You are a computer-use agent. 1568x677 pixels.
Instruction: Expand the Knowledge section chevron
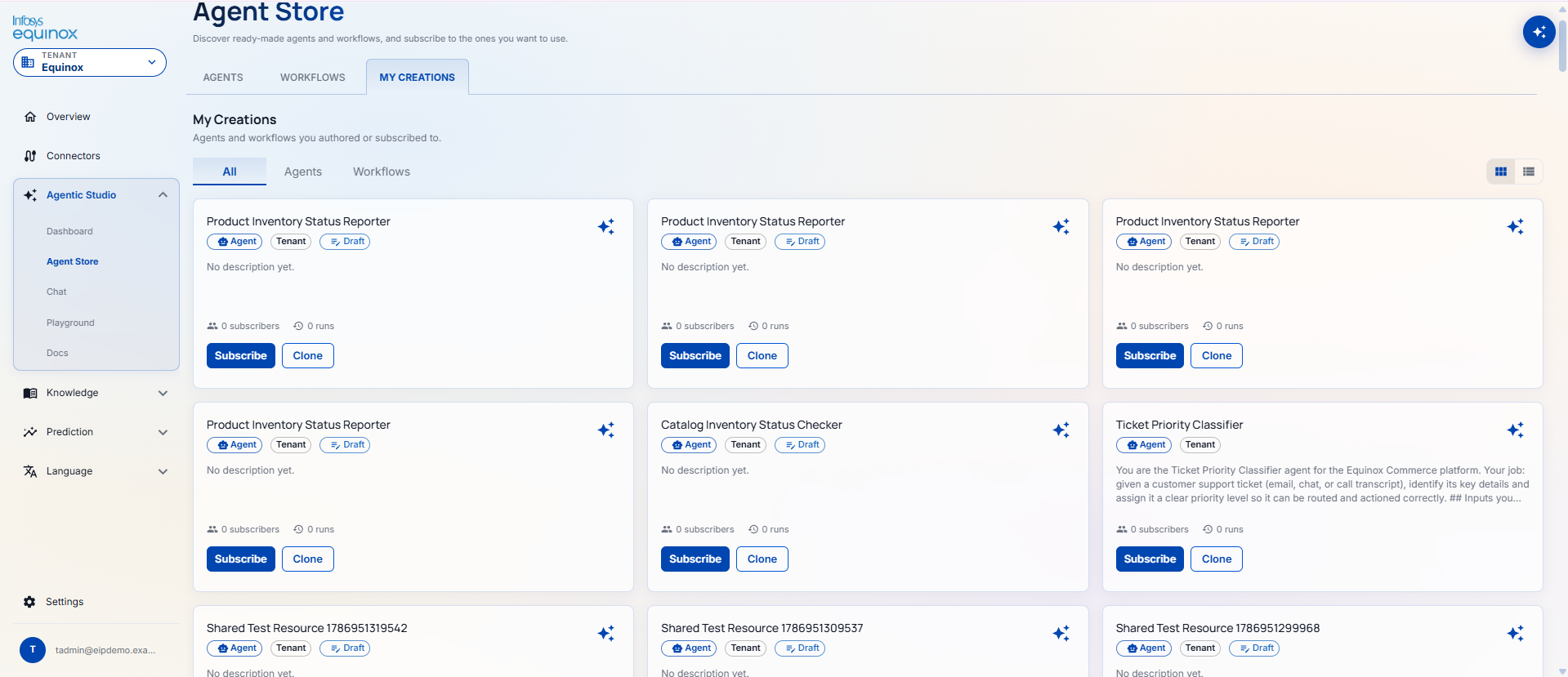(163, 393)
